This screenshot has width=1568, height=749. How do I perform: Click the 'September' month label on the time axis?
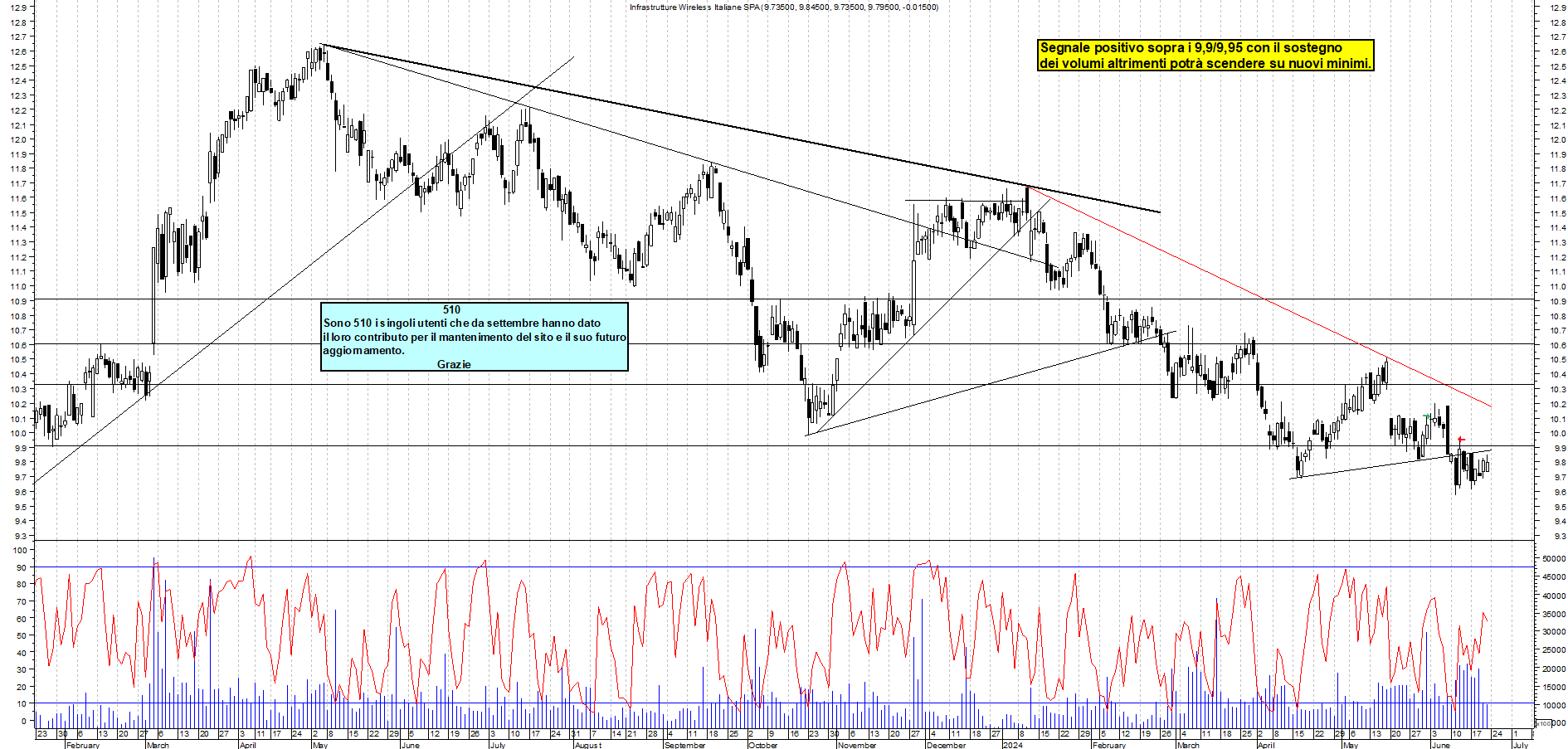click(x=684, y=745)
